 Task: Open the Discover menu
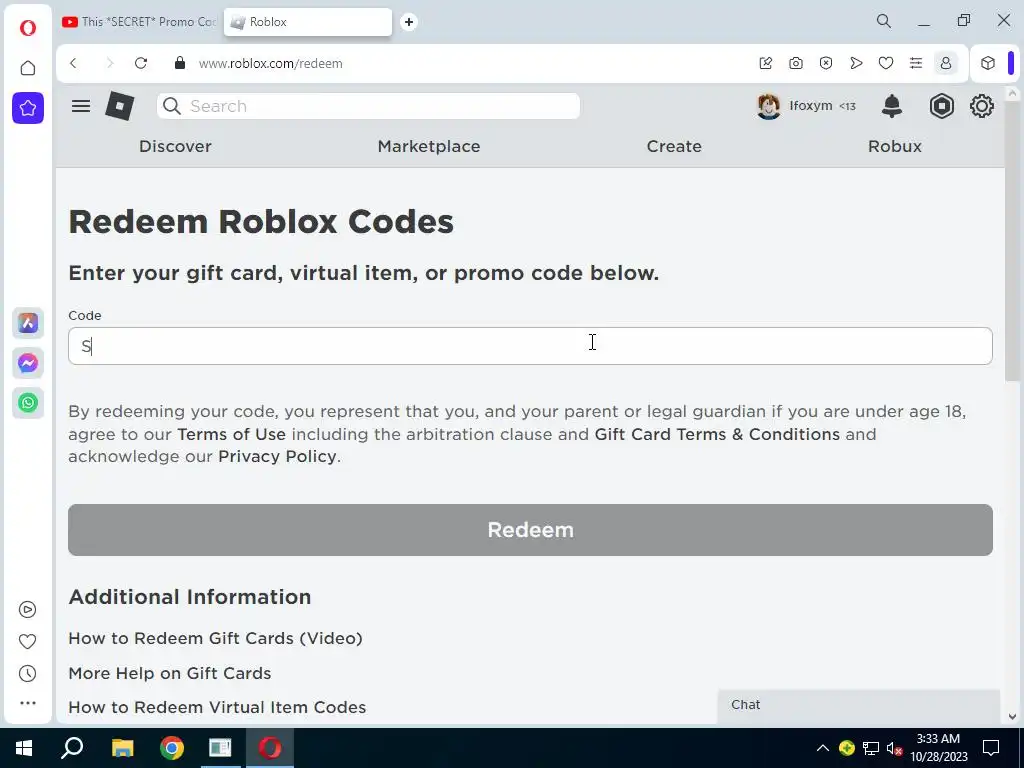tap(175, 146)
